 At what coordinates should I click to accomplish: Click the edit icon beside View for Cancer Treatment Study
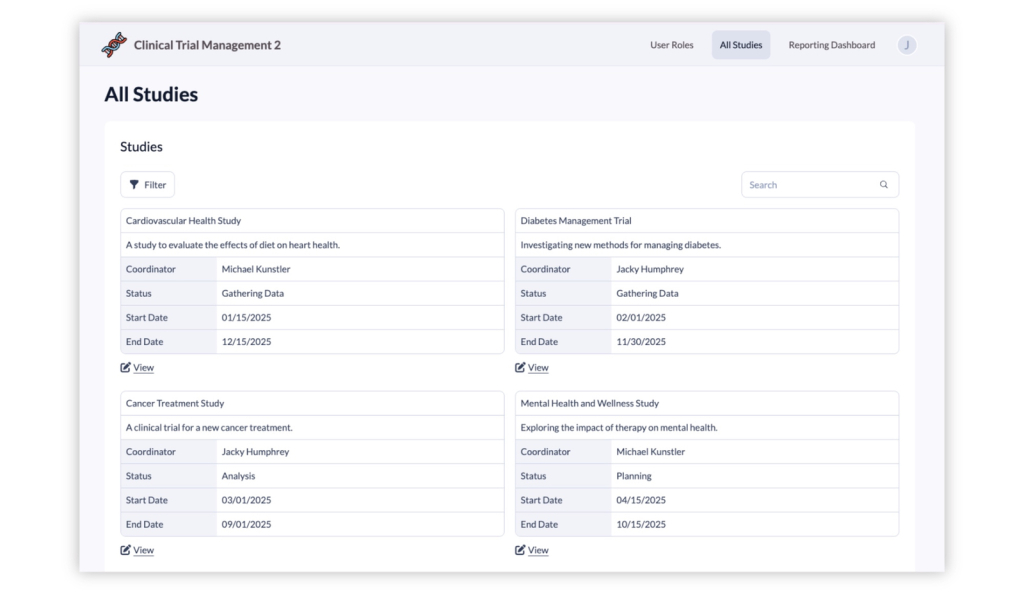pyautogui.click(x=124, y=550)
